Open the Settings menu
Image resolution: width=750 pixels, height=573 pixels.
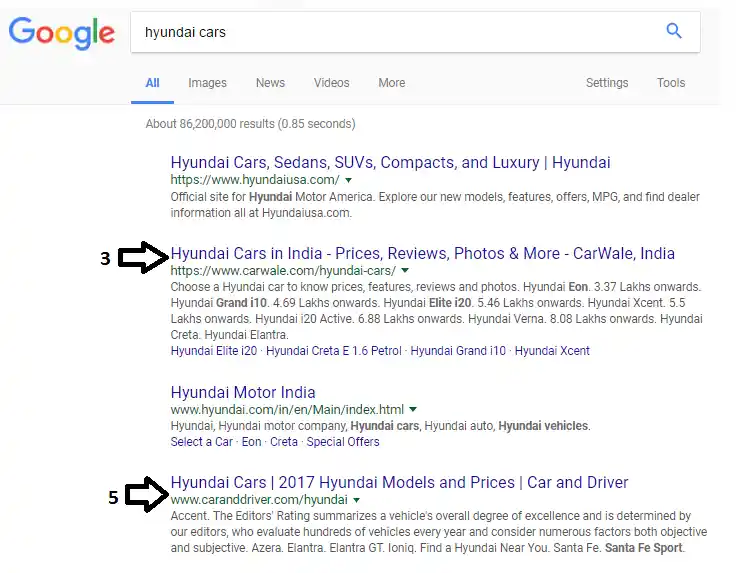coord(607,83)
